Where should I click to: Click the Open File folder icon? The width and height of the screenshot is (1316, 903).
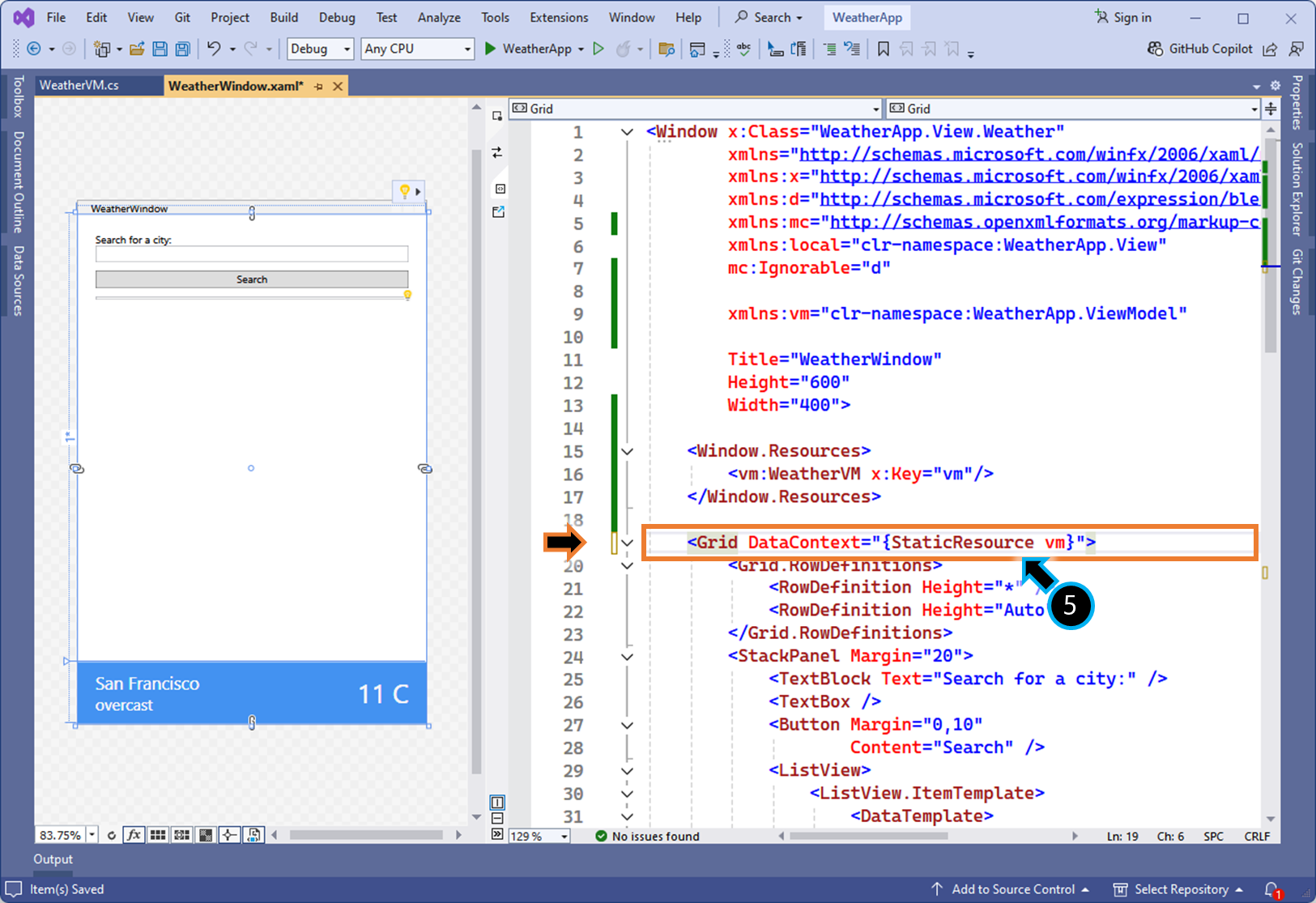(137, 49)
